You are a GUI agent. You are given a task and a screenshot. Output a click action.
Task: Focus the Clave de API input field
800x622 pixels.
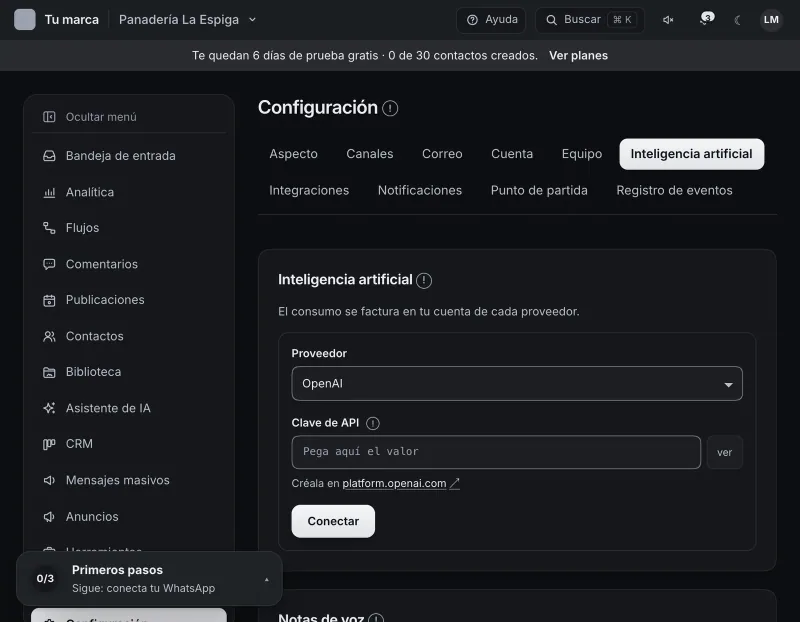(x=496, y=452)
